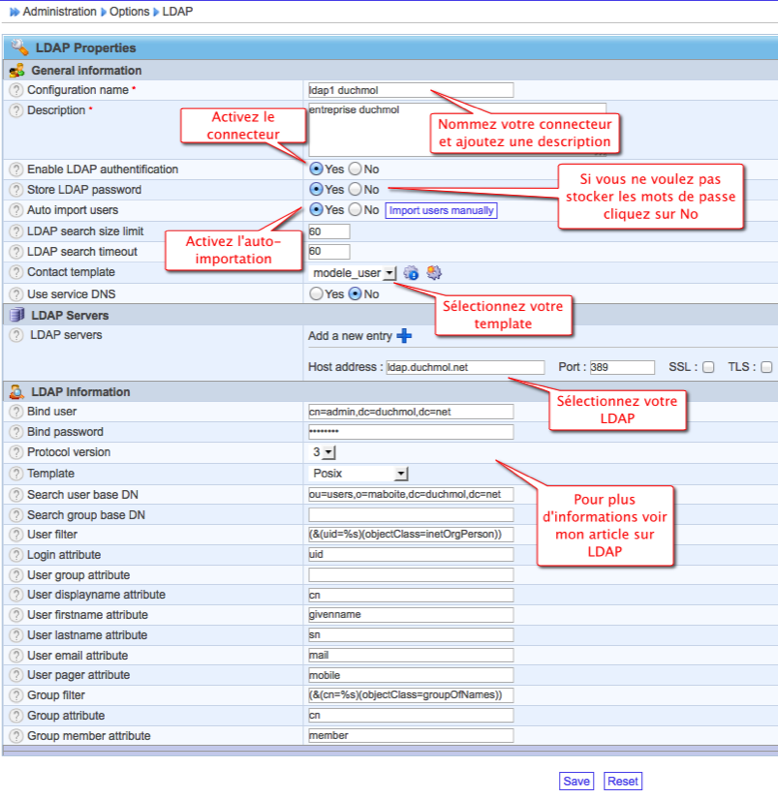Screen dimensions: 778x800
Task: Click the info icon beside Contact template dropdown
Action: point(411,273)
